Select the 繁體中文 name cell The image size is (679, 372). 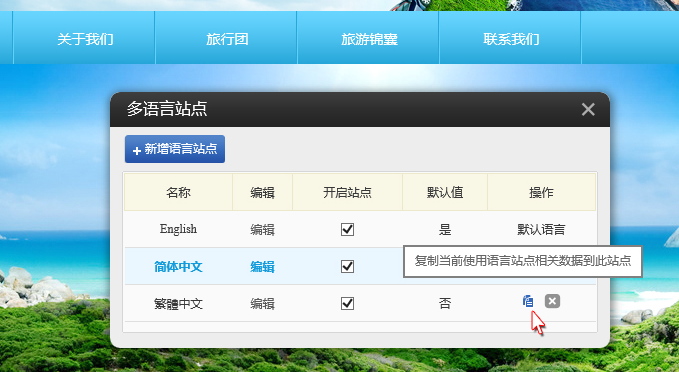[x=178, y=304]
